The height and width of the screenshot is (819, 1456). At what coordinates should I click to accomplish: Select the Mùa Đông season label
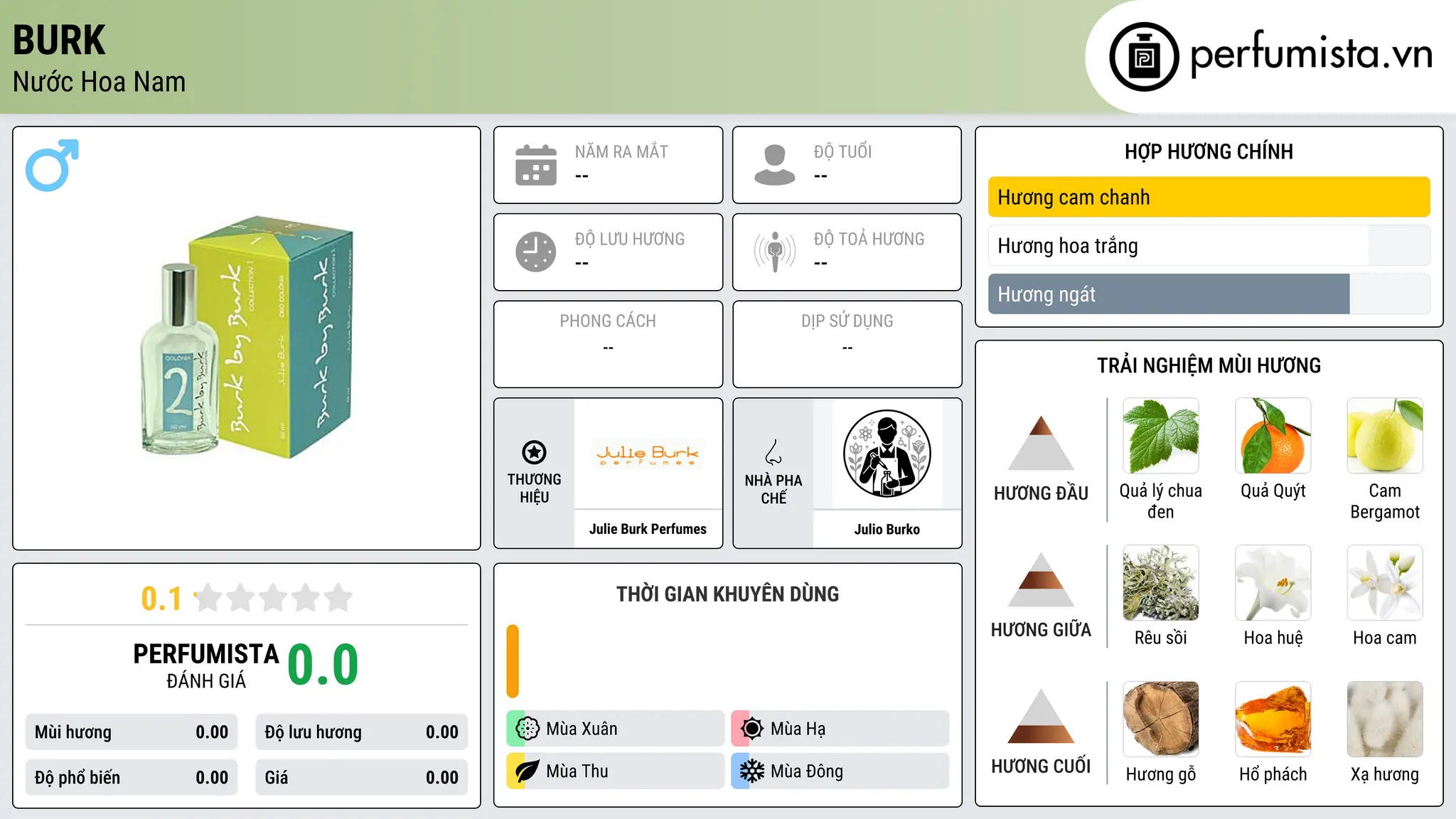807,771
